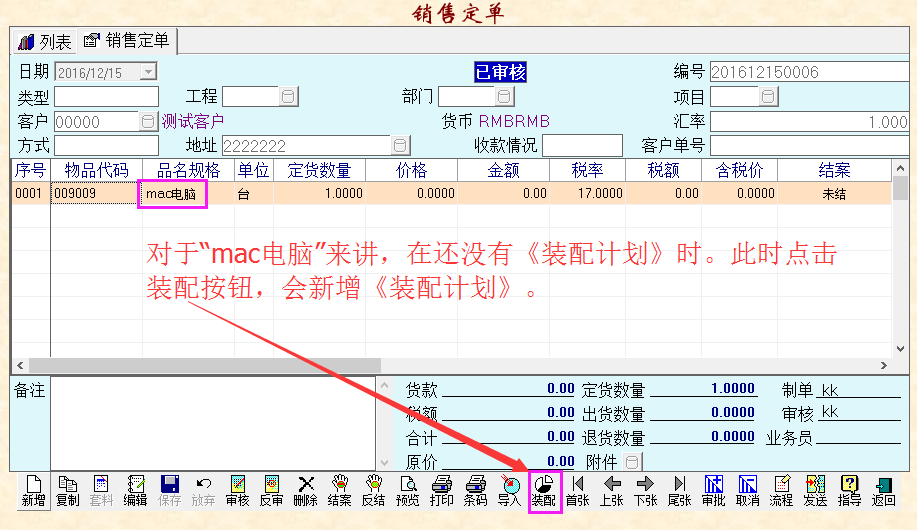This screenshot has height=530, width=917.
Task: Click the 已审核 status label
Action: tap(500, 72)
